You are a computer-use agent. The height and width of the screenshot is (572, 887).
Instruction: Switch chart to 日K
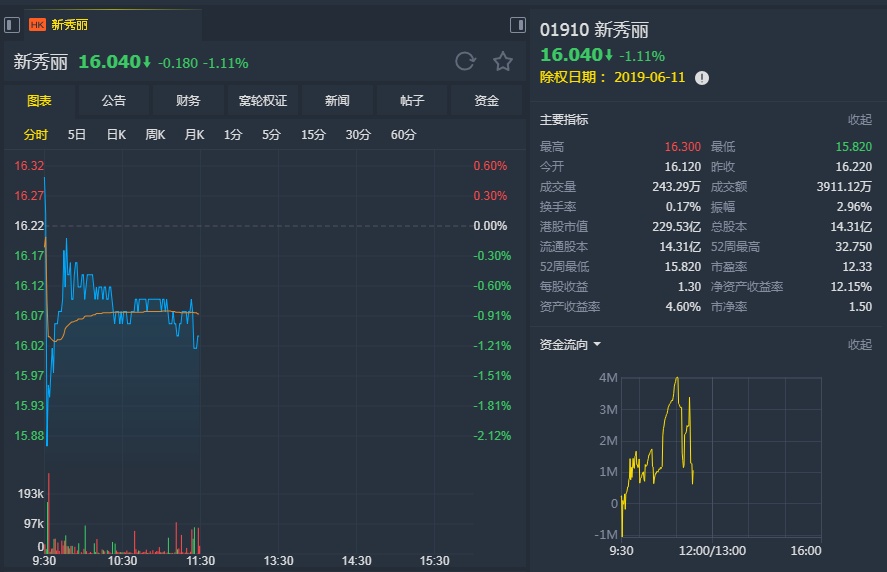click(117, 135)
